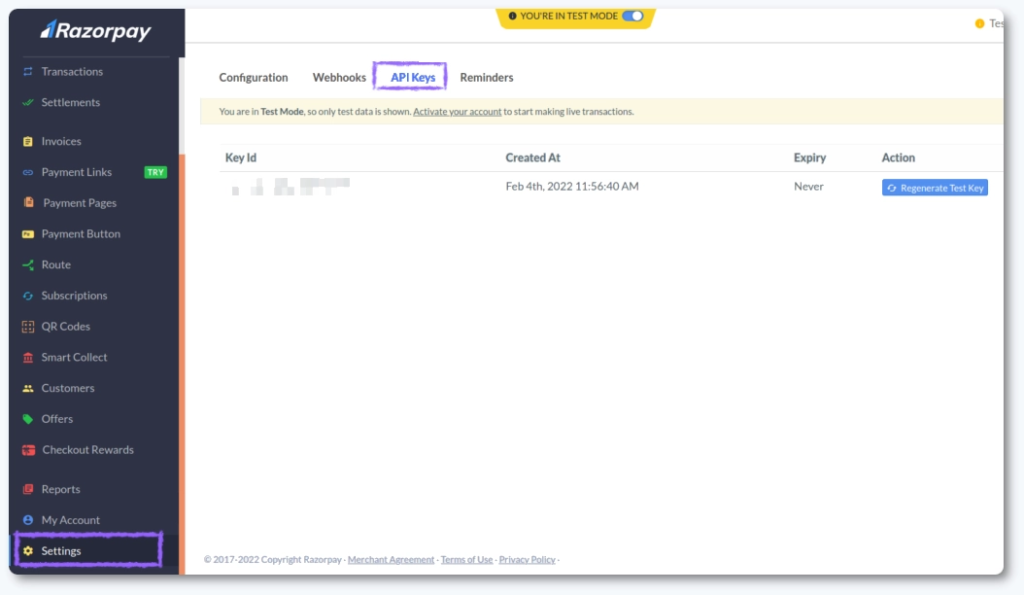
Task: Open Subscriptions in the sidebar
Action: click(74, 296)
